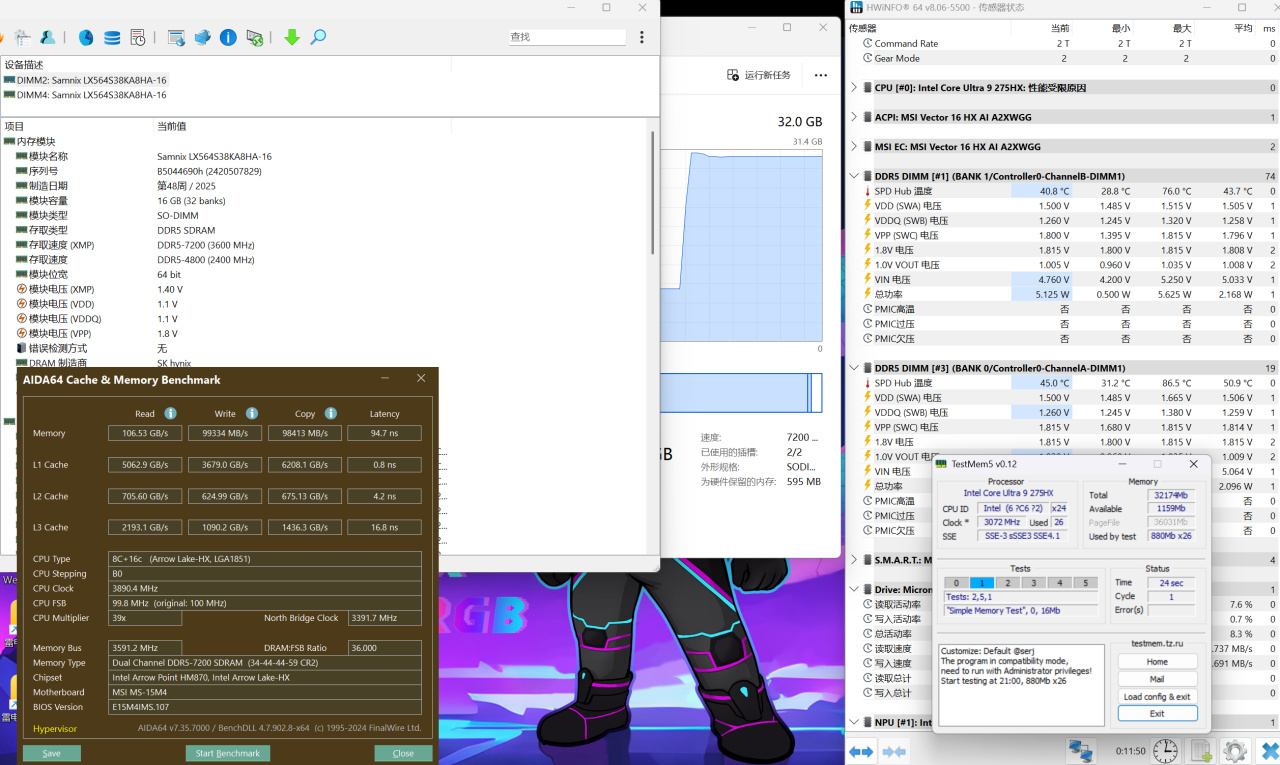Click the Task Manager more options ellipsis
This screenshot has height=765, width=1280.
tap(821, 75)
